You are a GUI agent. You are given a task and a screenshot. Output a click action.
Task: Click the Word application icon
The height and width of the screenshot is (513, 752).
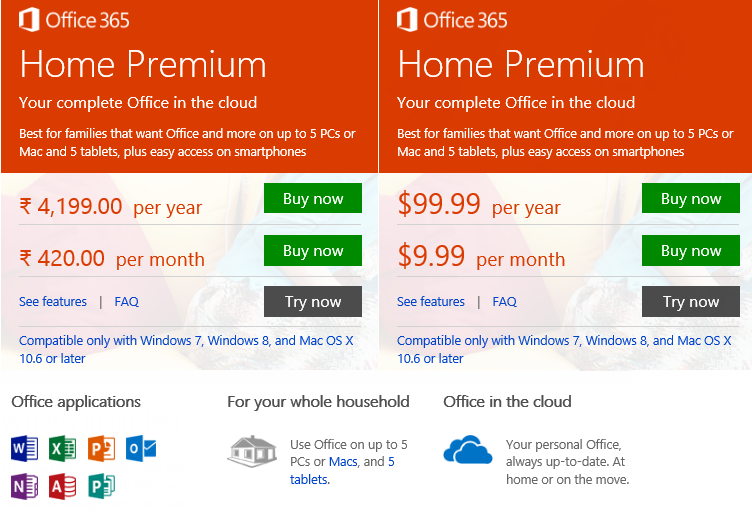pos(24,448)
